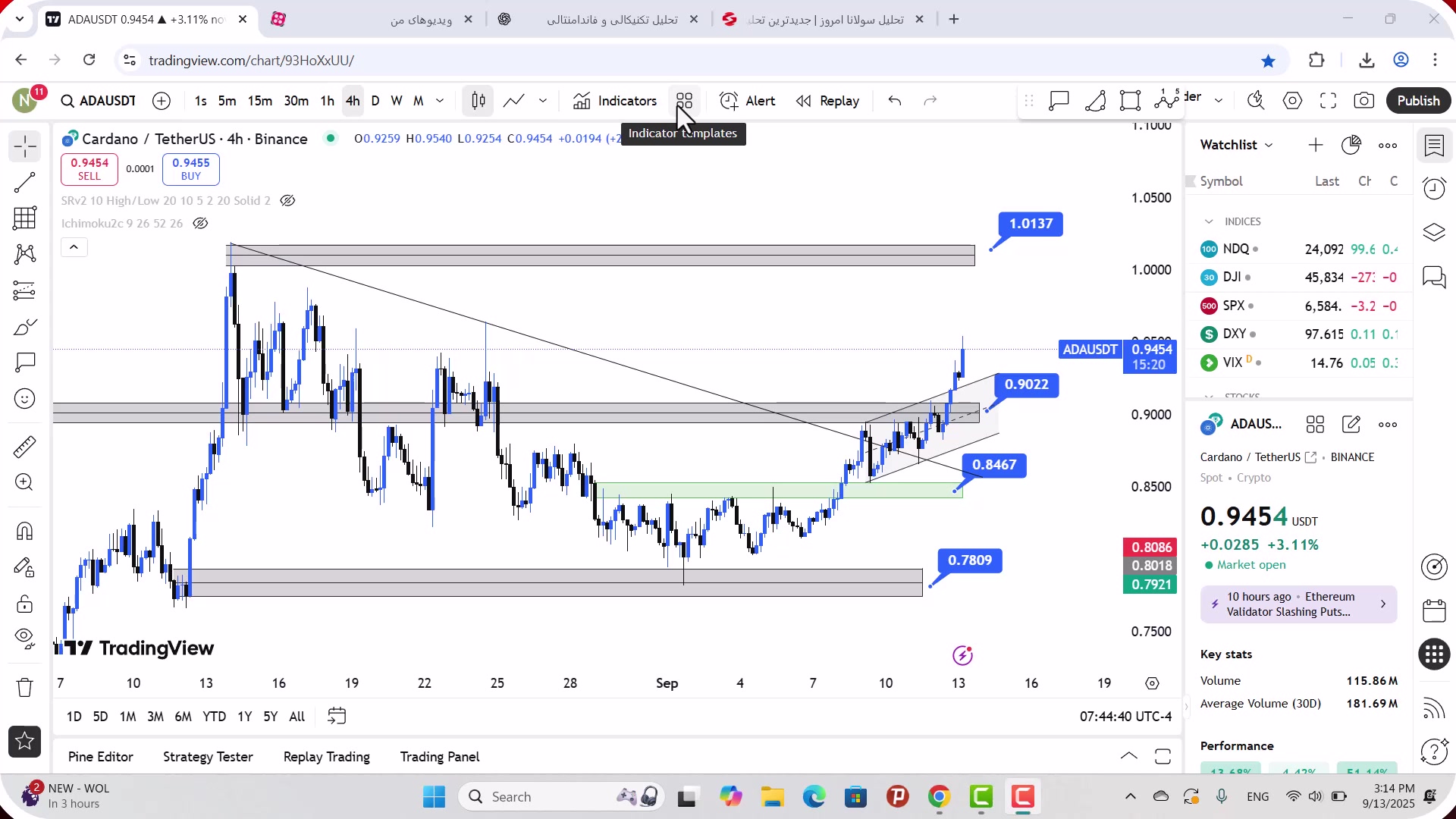
Task: Select the trend line drawing tool
Action: (x=25, y=182)
